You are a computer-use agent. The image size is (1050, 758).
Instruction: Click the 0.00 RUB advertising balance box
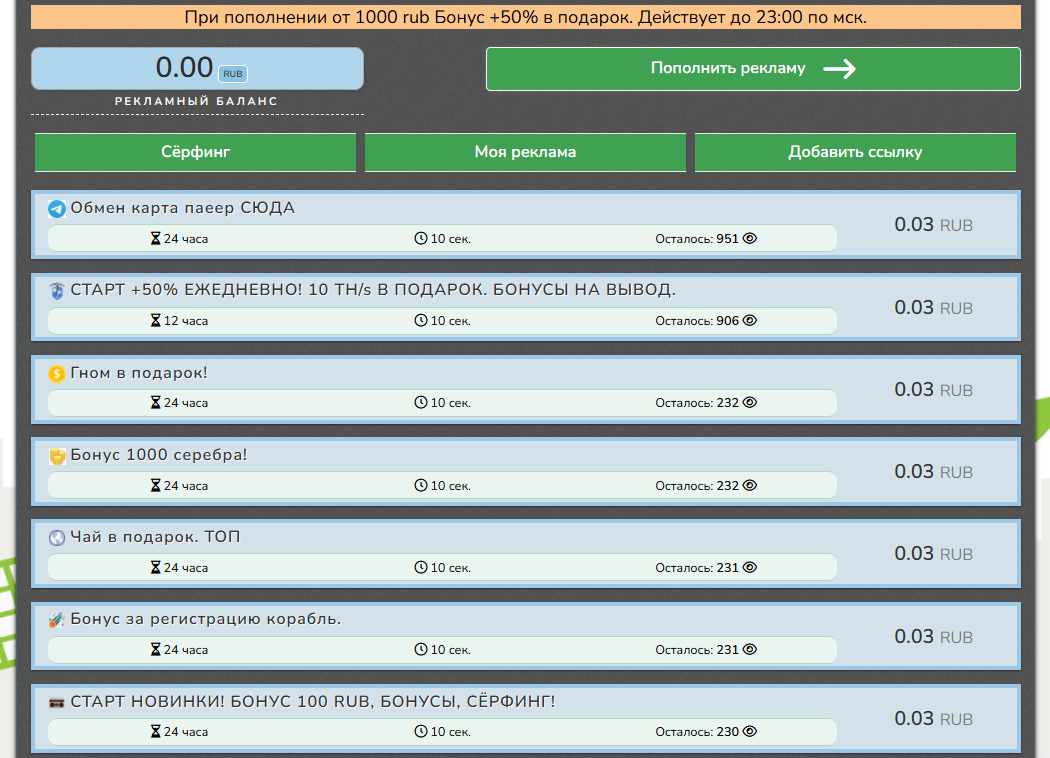(198, 69)
